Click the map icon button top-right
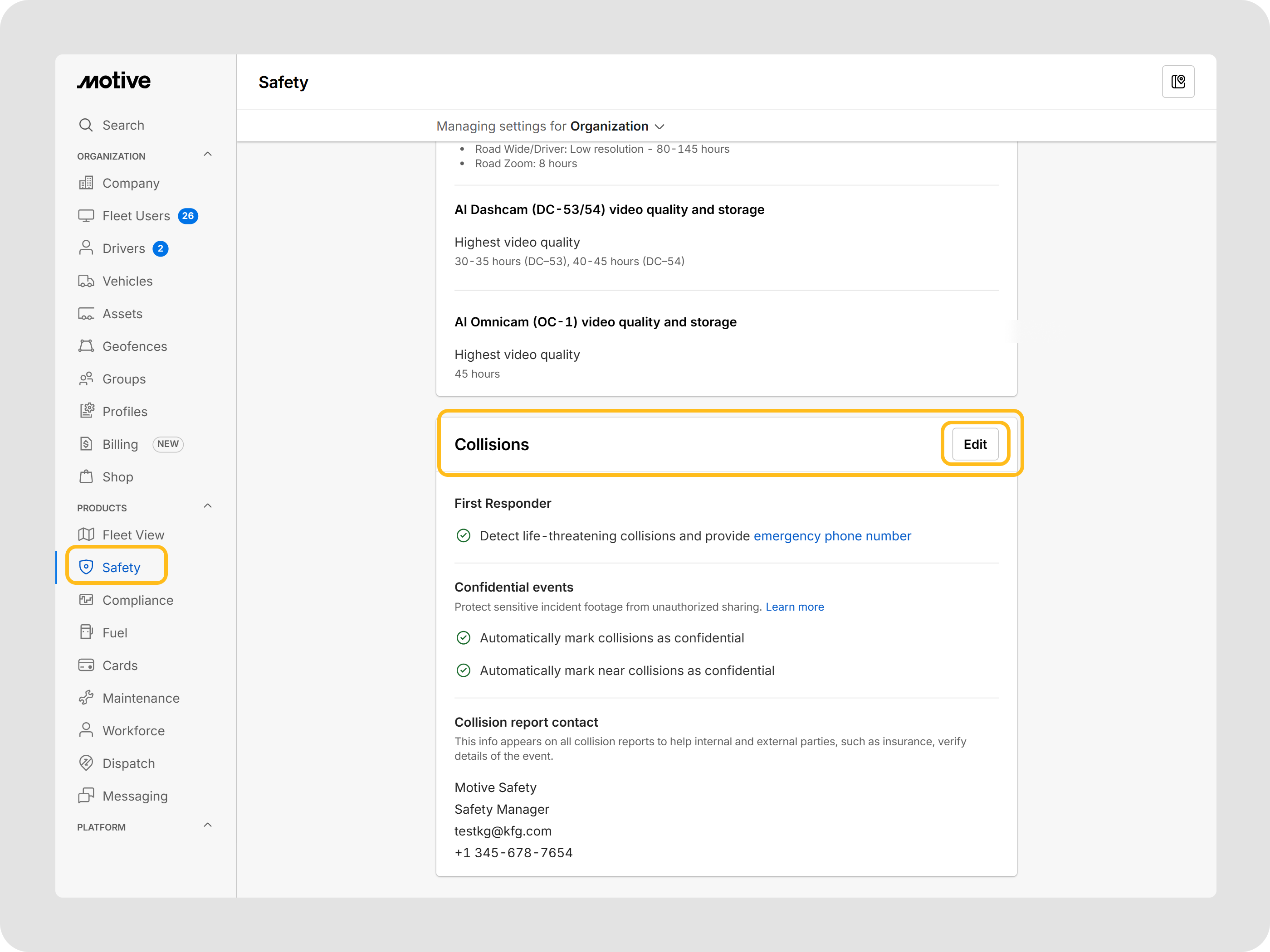 [x=1177, y=82]
